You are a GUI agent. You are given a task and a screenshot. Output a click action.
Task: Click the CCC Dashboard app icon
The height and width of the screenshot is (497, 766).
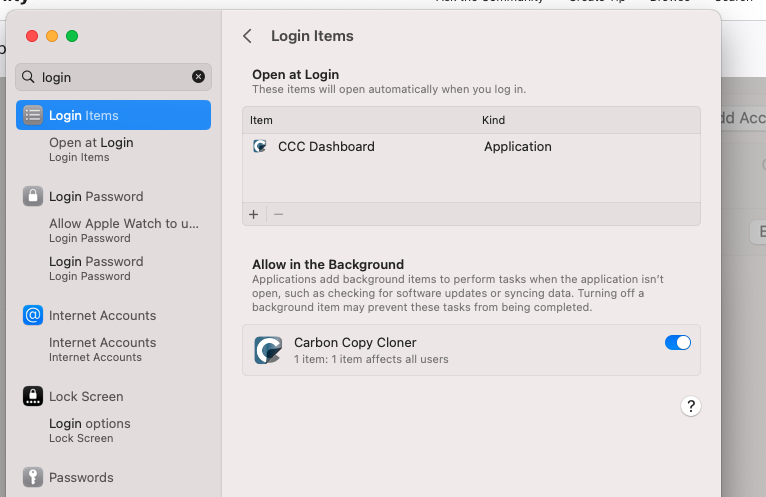260,146
